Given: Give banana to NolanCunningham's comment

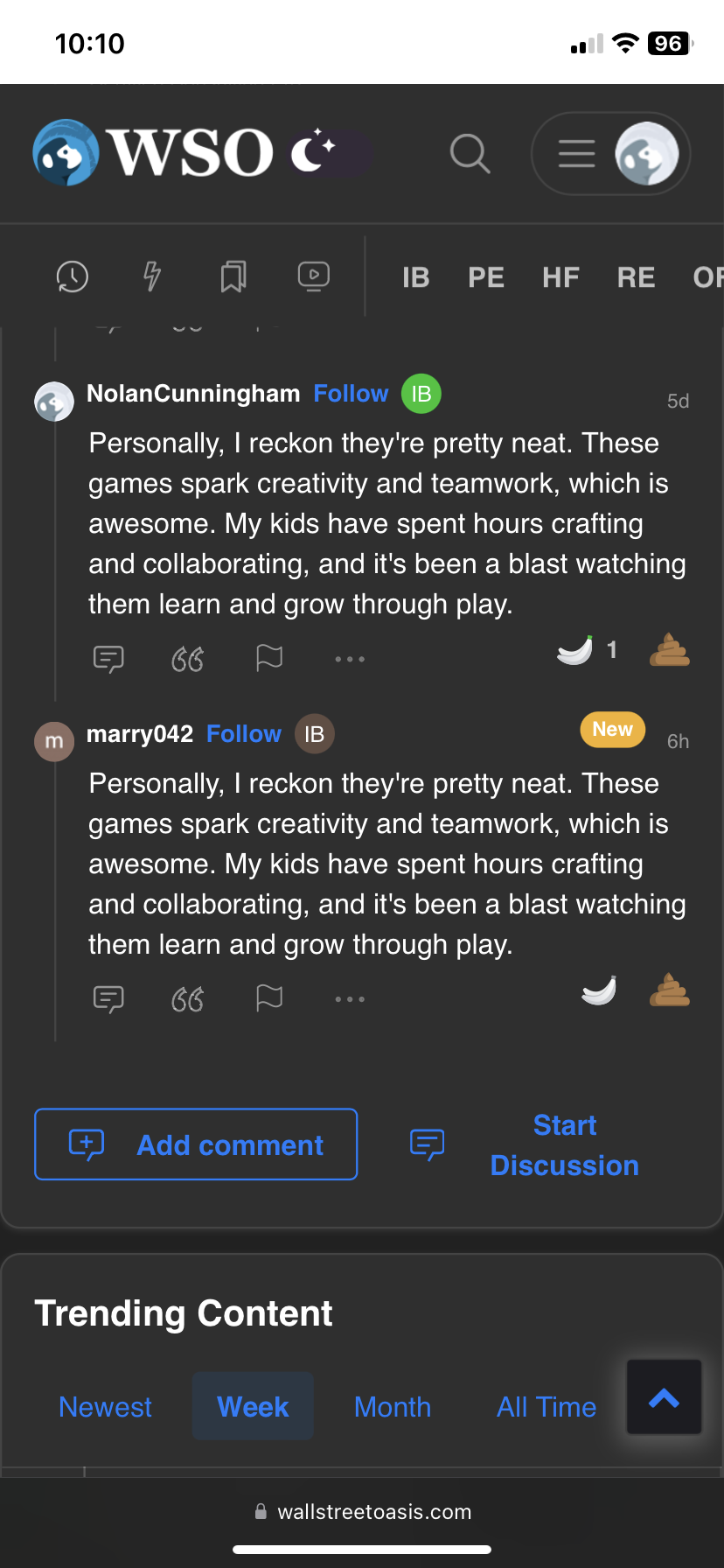Looking at the screenshot, I should tap(575, 650).
